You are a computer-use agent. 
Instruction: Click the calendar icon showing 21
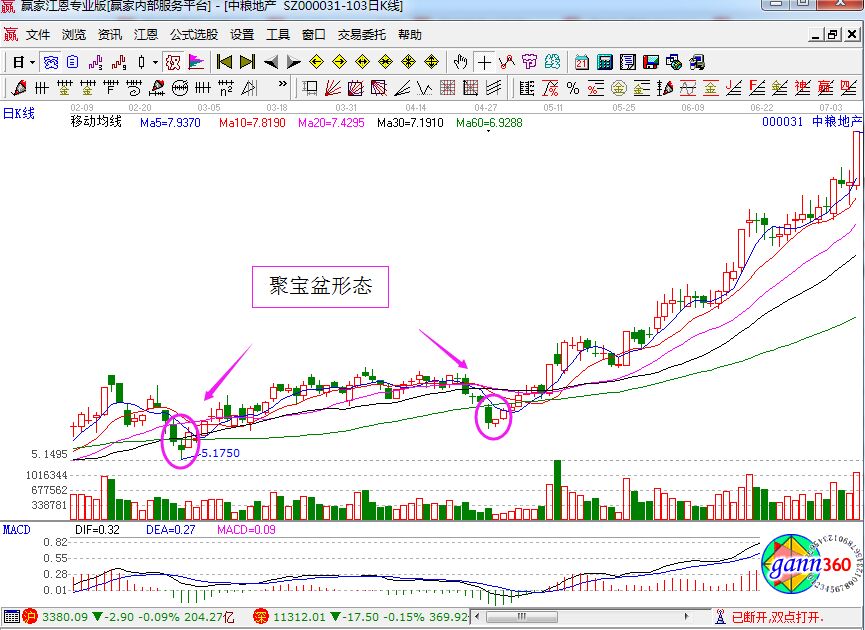(x=582, y=62)
